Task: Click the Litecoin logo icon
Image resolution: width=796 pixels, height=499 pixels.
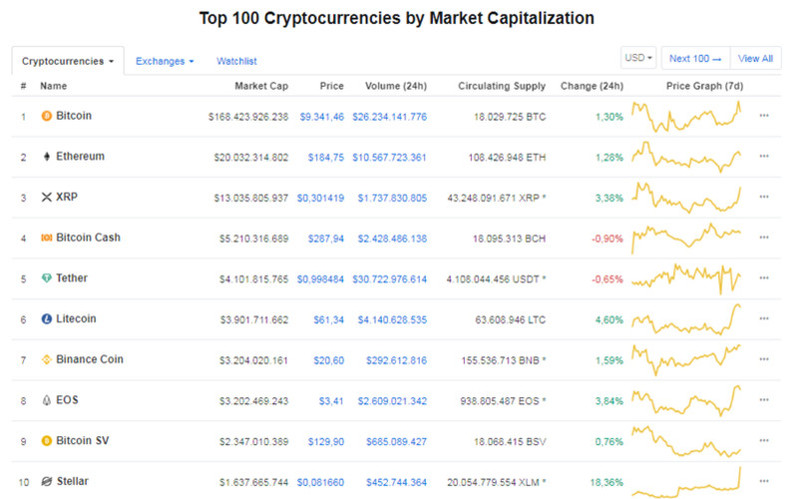Action: pos(46,319)
